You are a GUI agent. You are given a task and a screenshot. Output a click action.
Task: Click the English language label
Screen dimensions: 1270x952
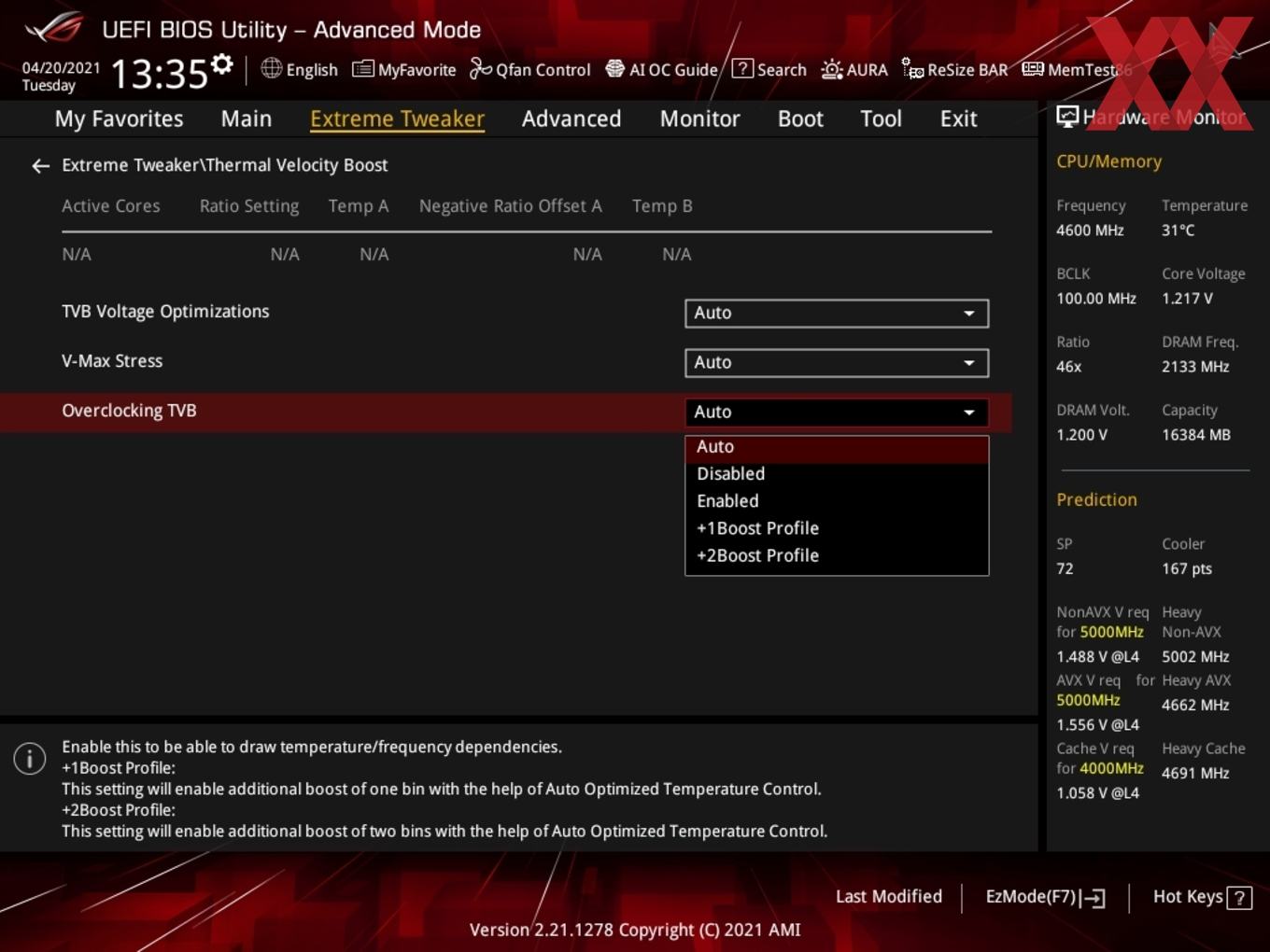pos(312,70)
